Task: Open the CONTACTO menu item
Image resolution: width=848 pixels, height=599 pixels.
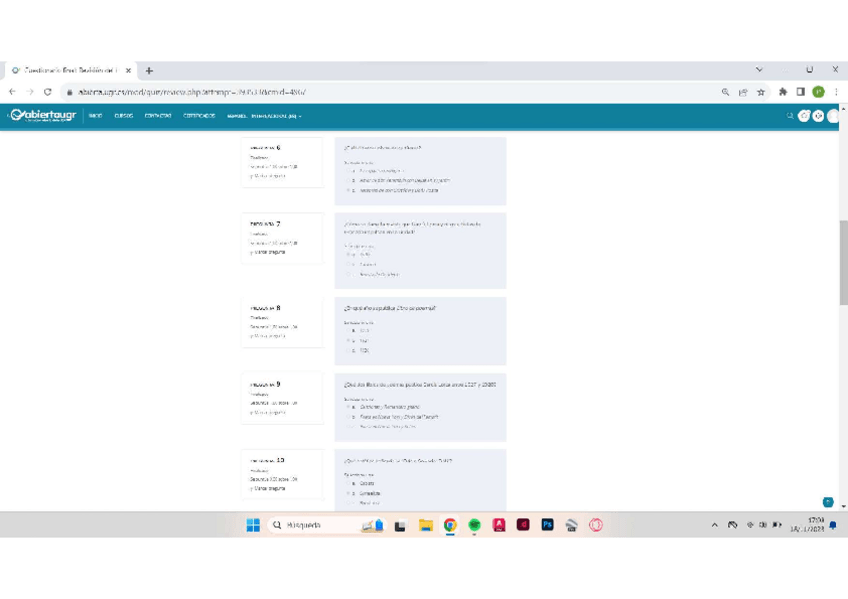Action: coord(157,116)
